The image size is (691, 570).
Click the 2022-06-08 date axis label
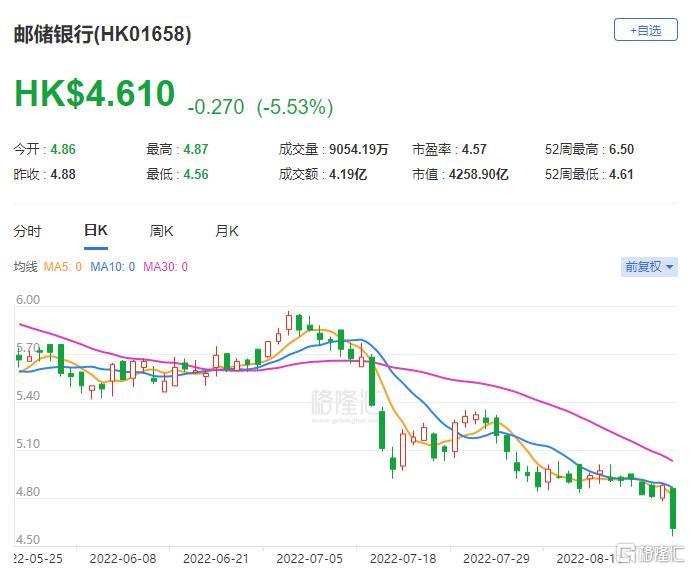pos(123,559)
